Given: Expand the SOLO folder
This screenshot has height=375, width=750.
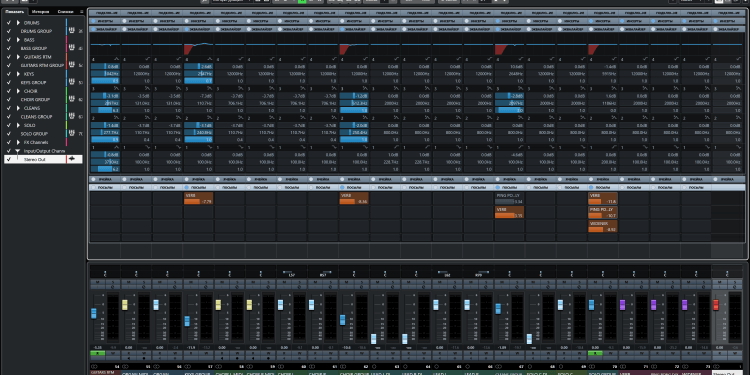Looking at the screenshot, I should tap(18, 125).
